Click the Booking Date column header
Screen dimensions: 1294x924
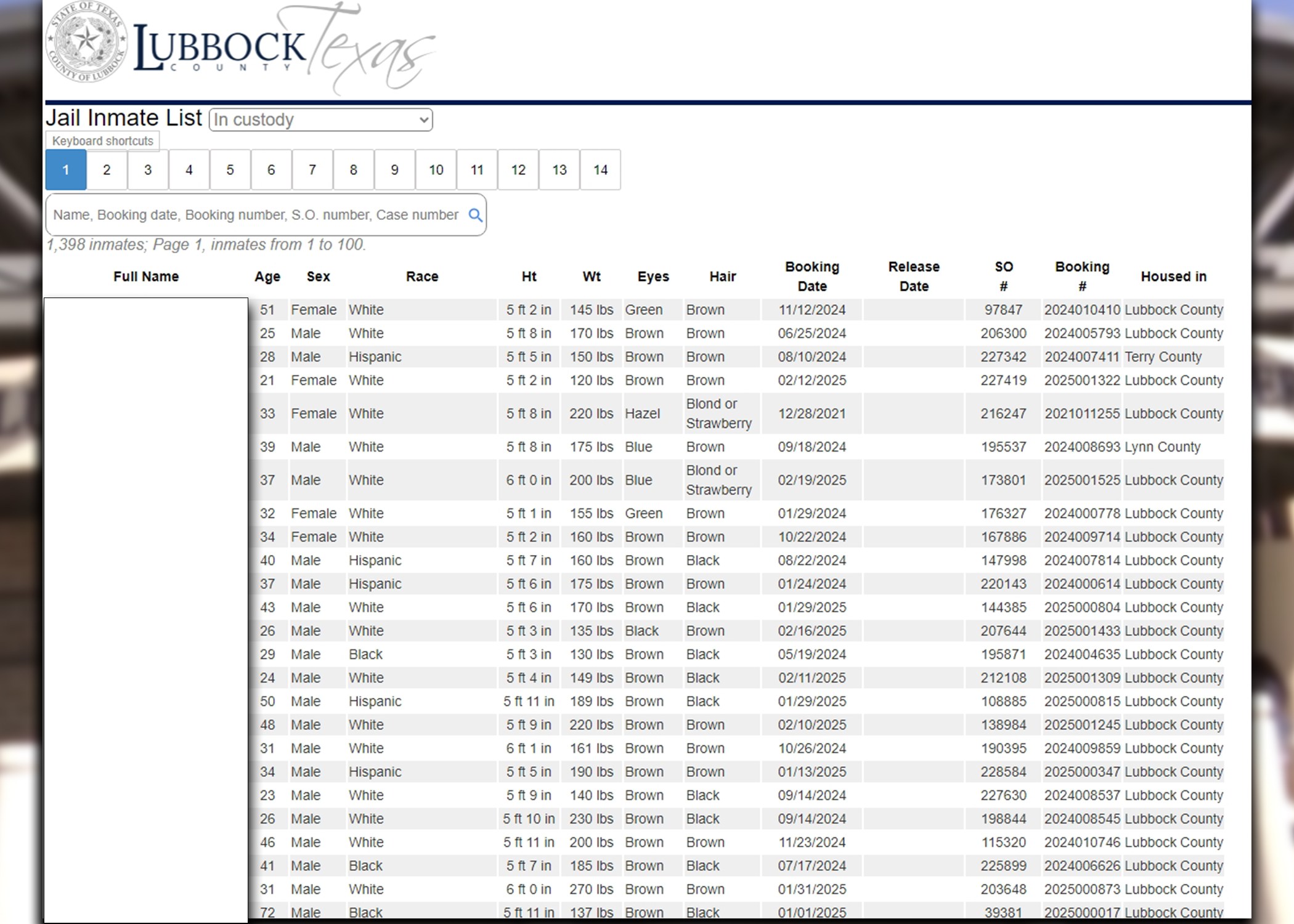click(812, 277)
